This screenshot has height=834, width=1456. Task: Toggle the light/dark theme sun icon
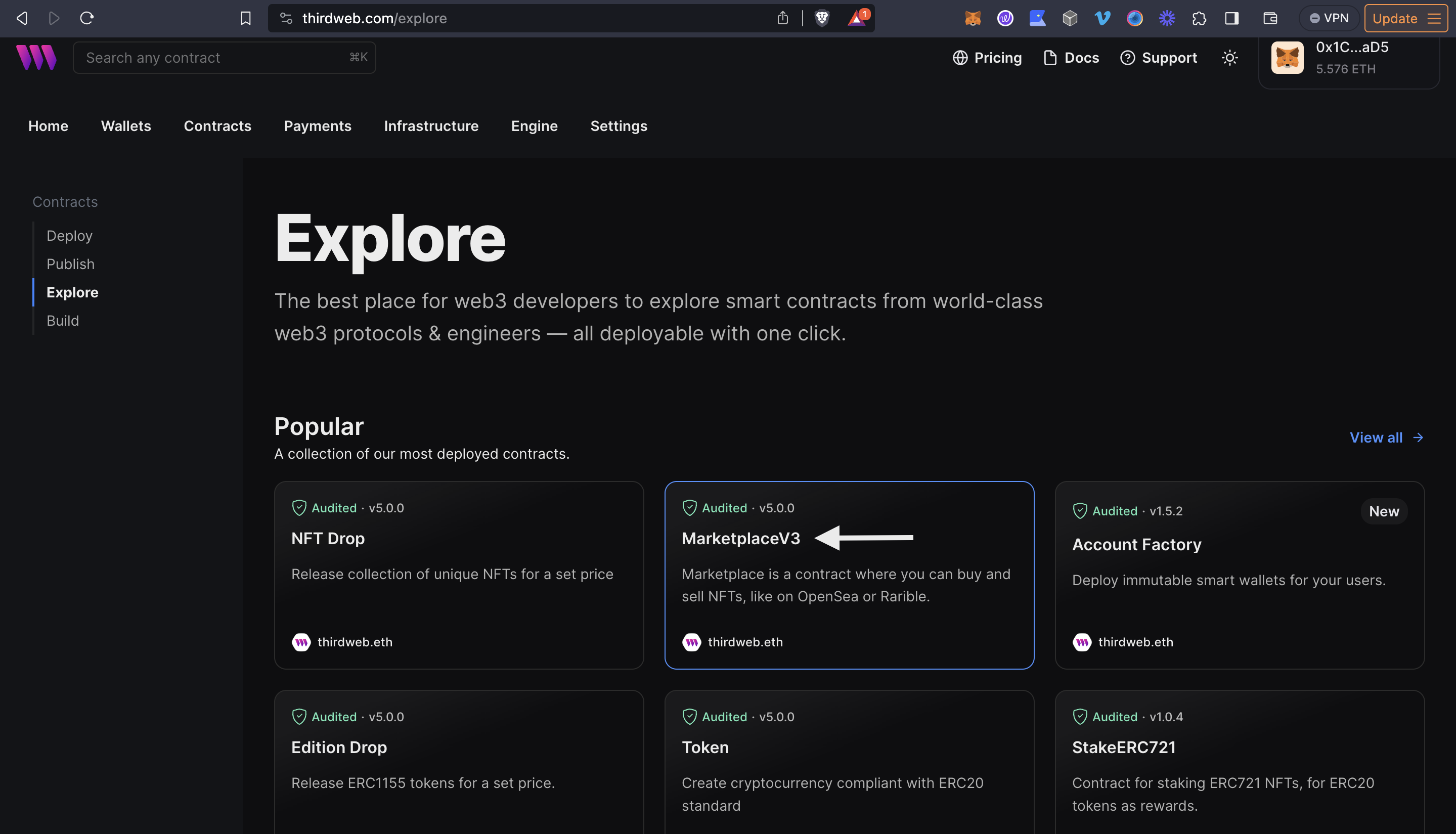tap(1229, 58)
